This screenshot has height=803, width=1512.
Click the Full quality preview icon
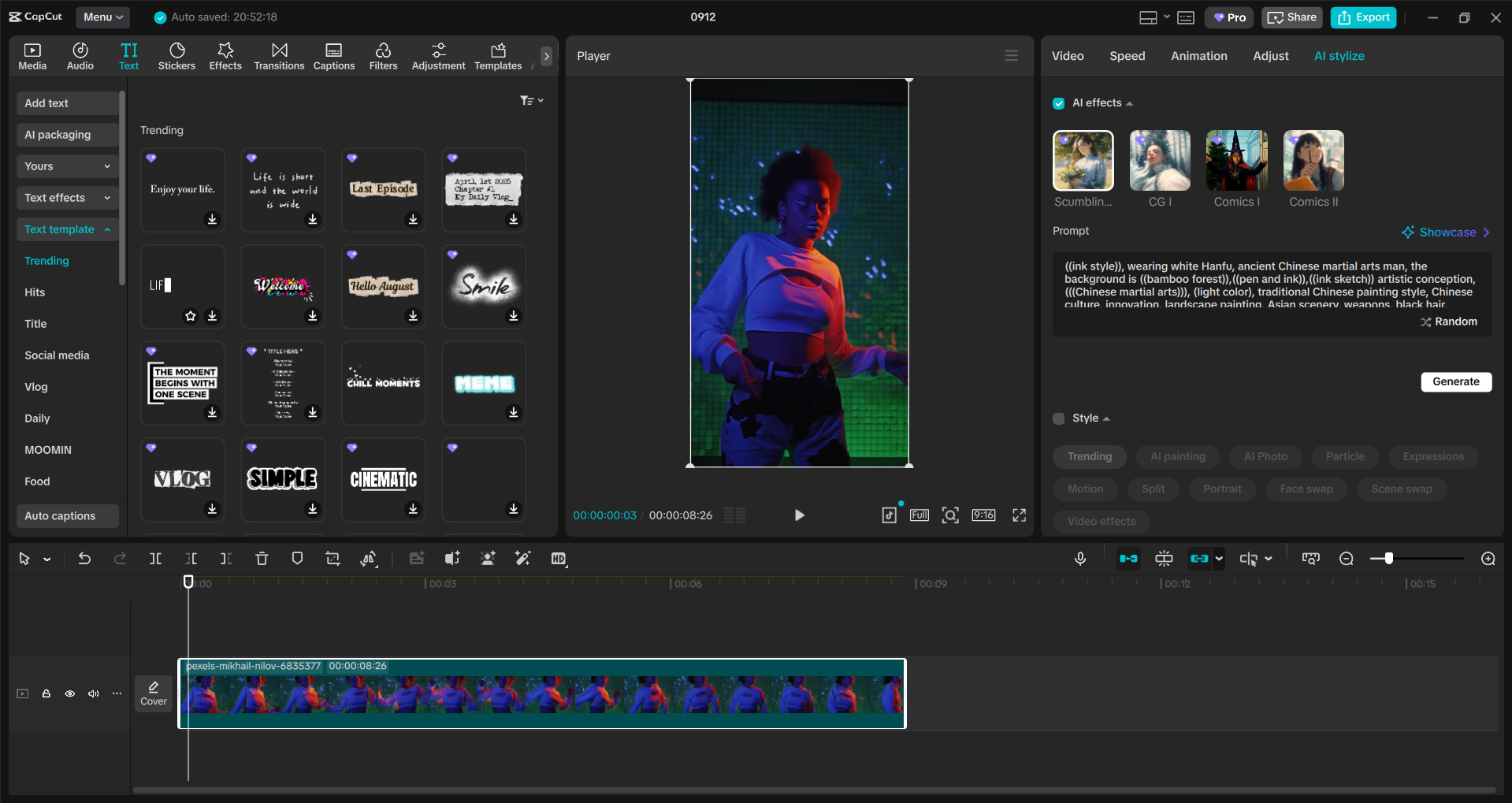point(919,515)
